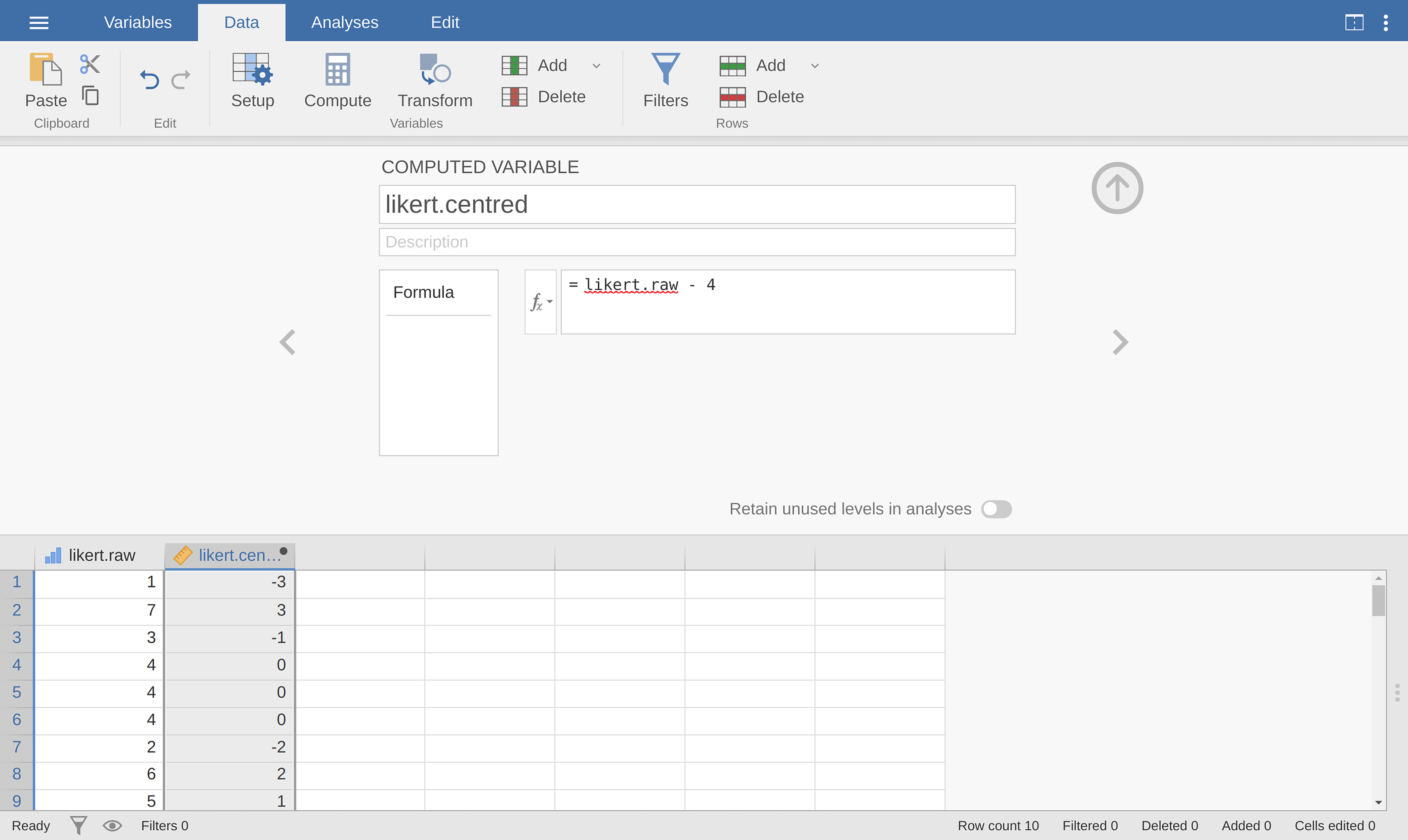Switch to the Edit tab
Screen dimensions: 1408x840
click(445, 23)
